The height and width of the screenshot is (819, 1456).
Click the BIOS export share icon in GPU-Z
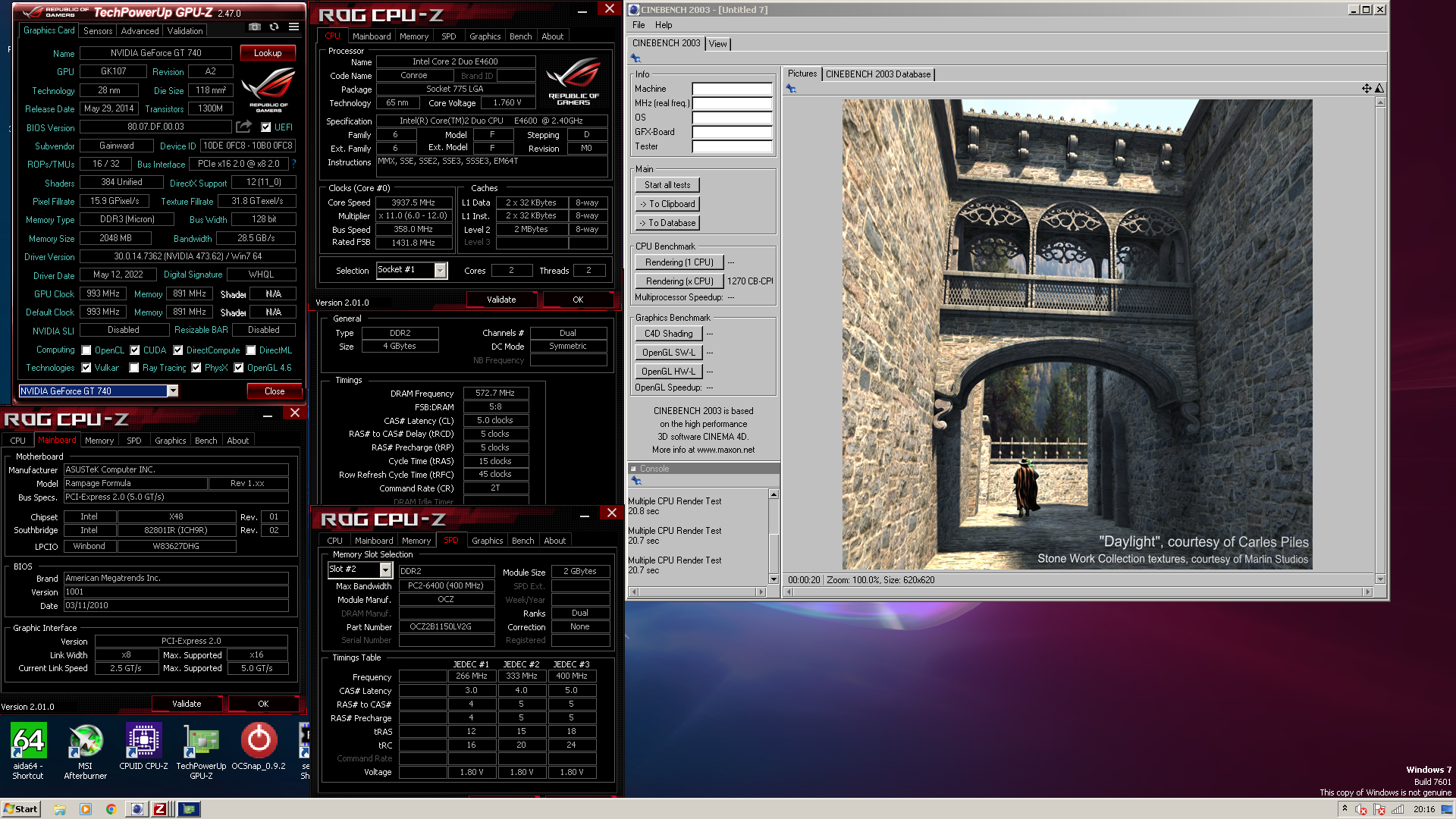(x=243, y=127)
